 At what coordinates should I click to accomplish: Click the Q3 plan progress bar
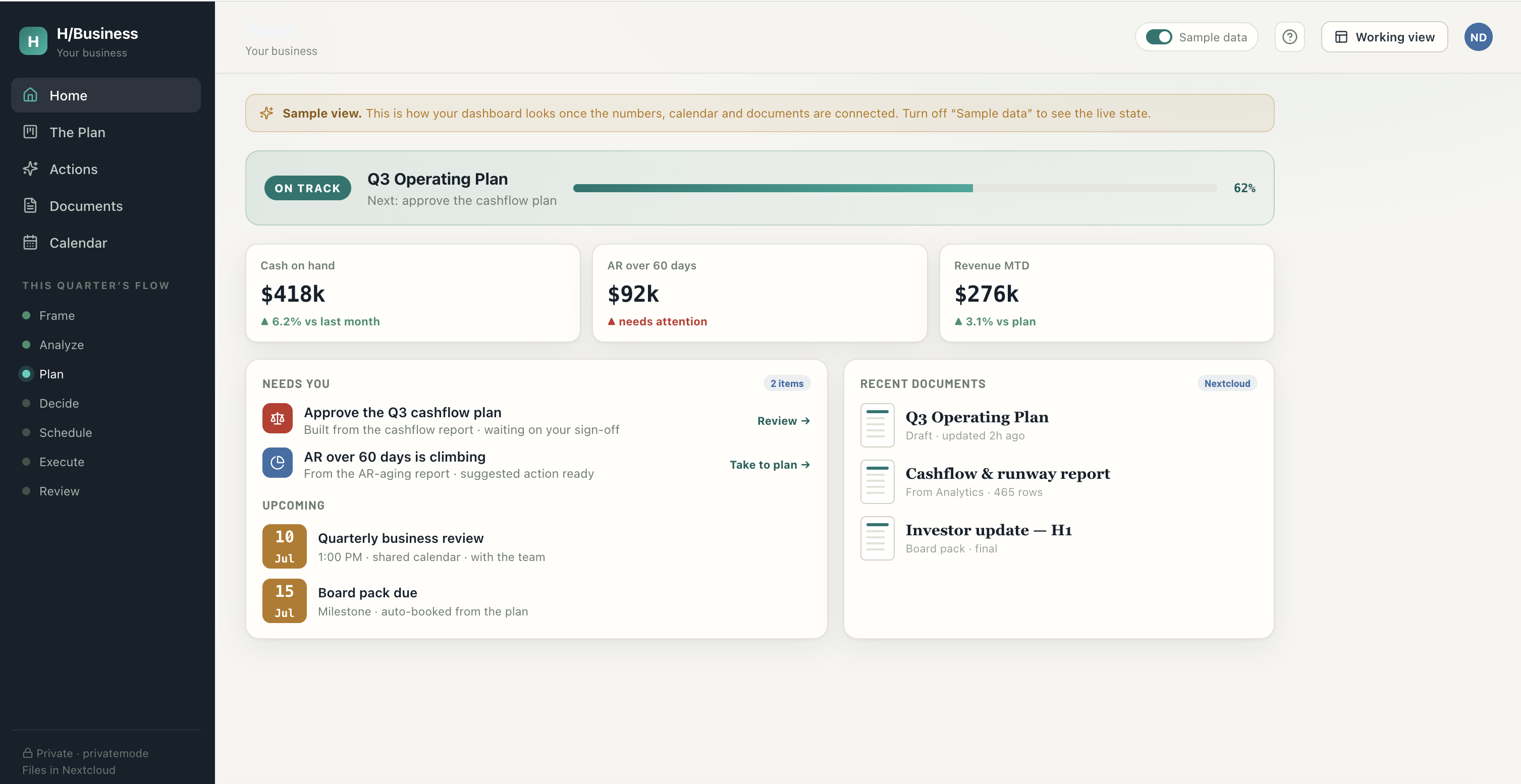pos(895,188)
